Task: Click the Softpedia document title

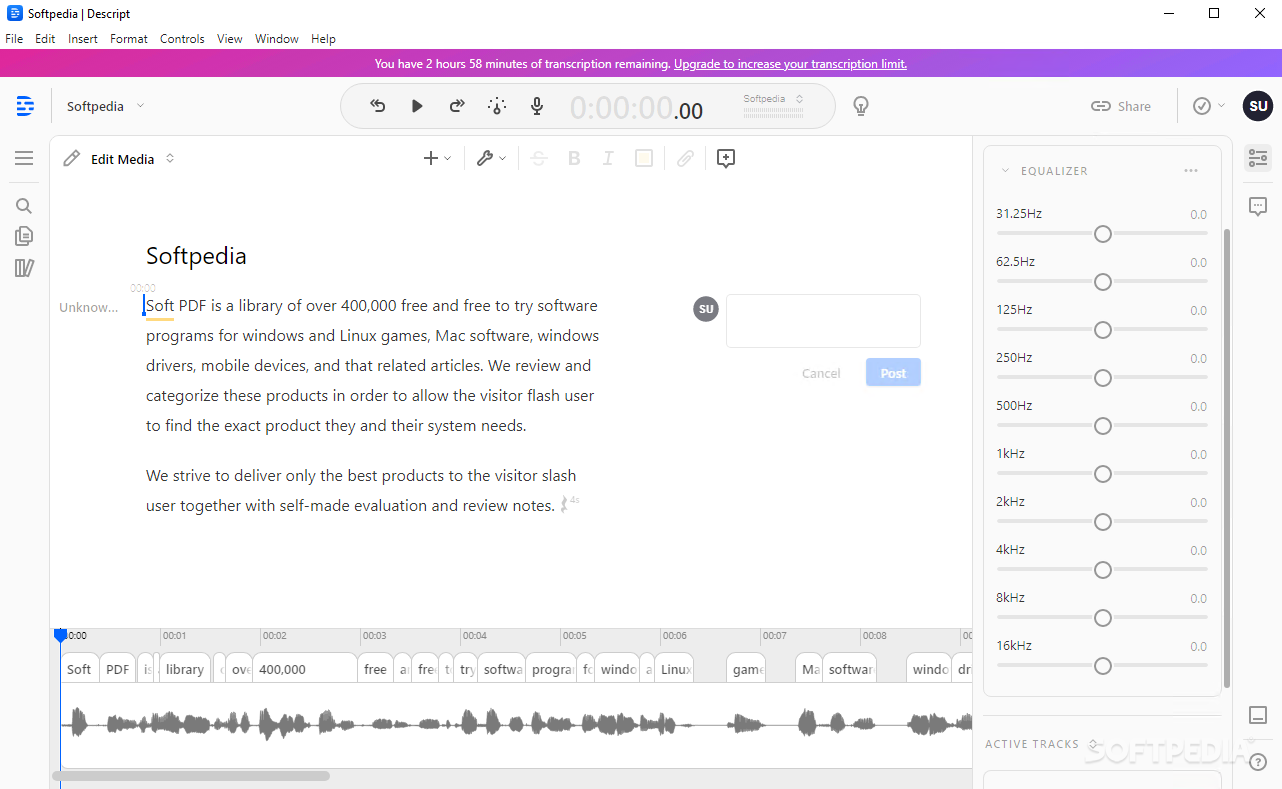Action: [x=196, y=256]
